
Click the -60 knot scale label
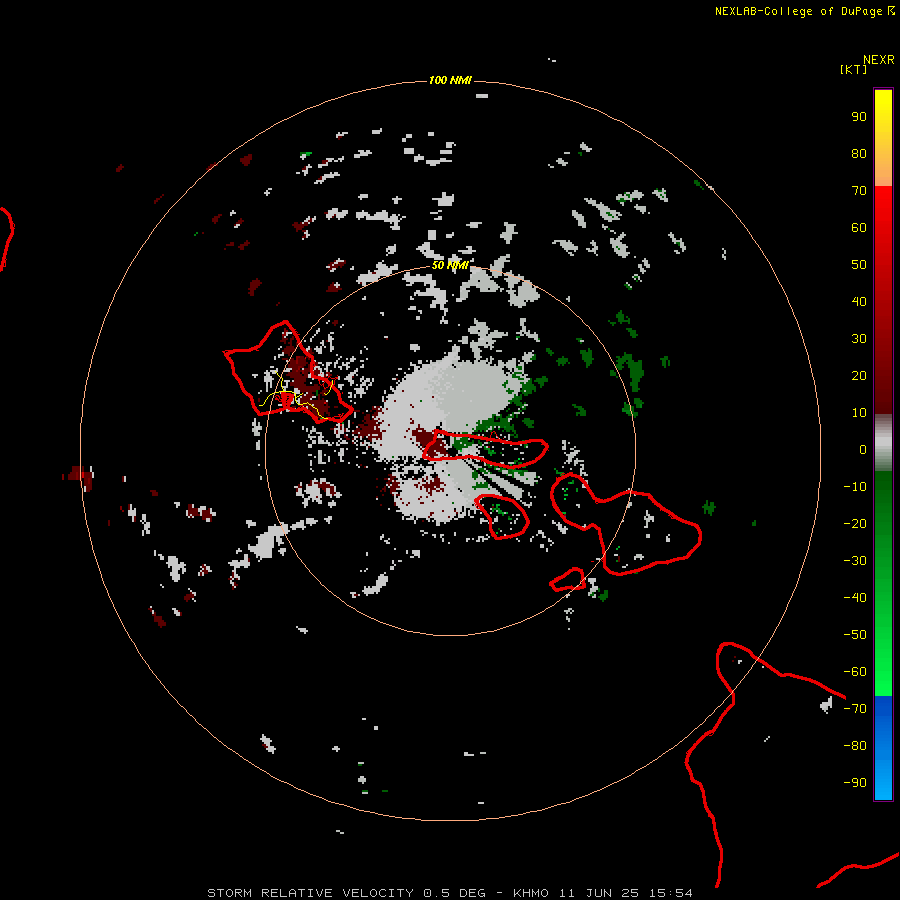(x=855, y=672)
